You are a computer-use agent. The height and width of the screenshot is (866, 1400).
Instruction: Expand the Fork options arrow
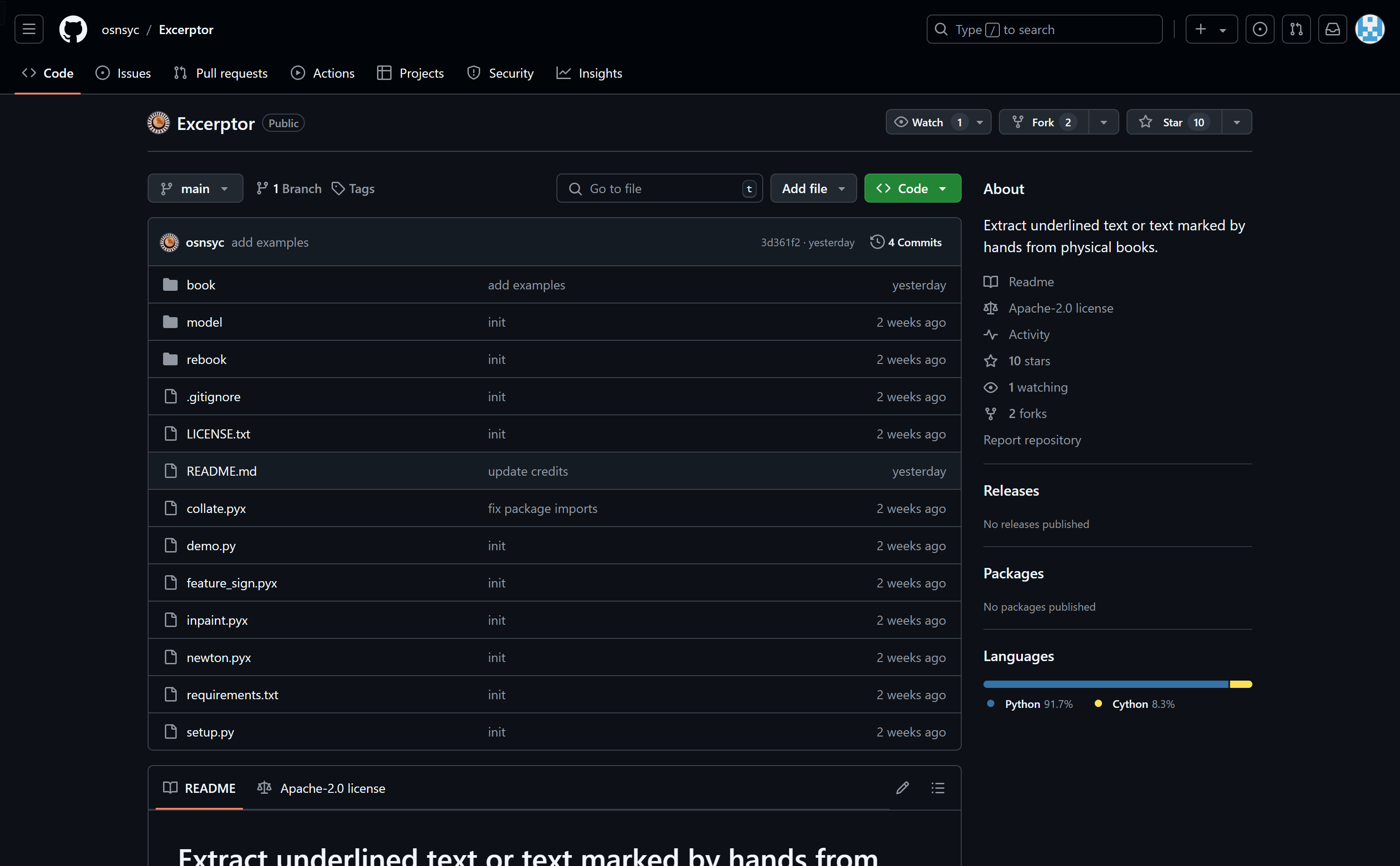click(1103, 122)
